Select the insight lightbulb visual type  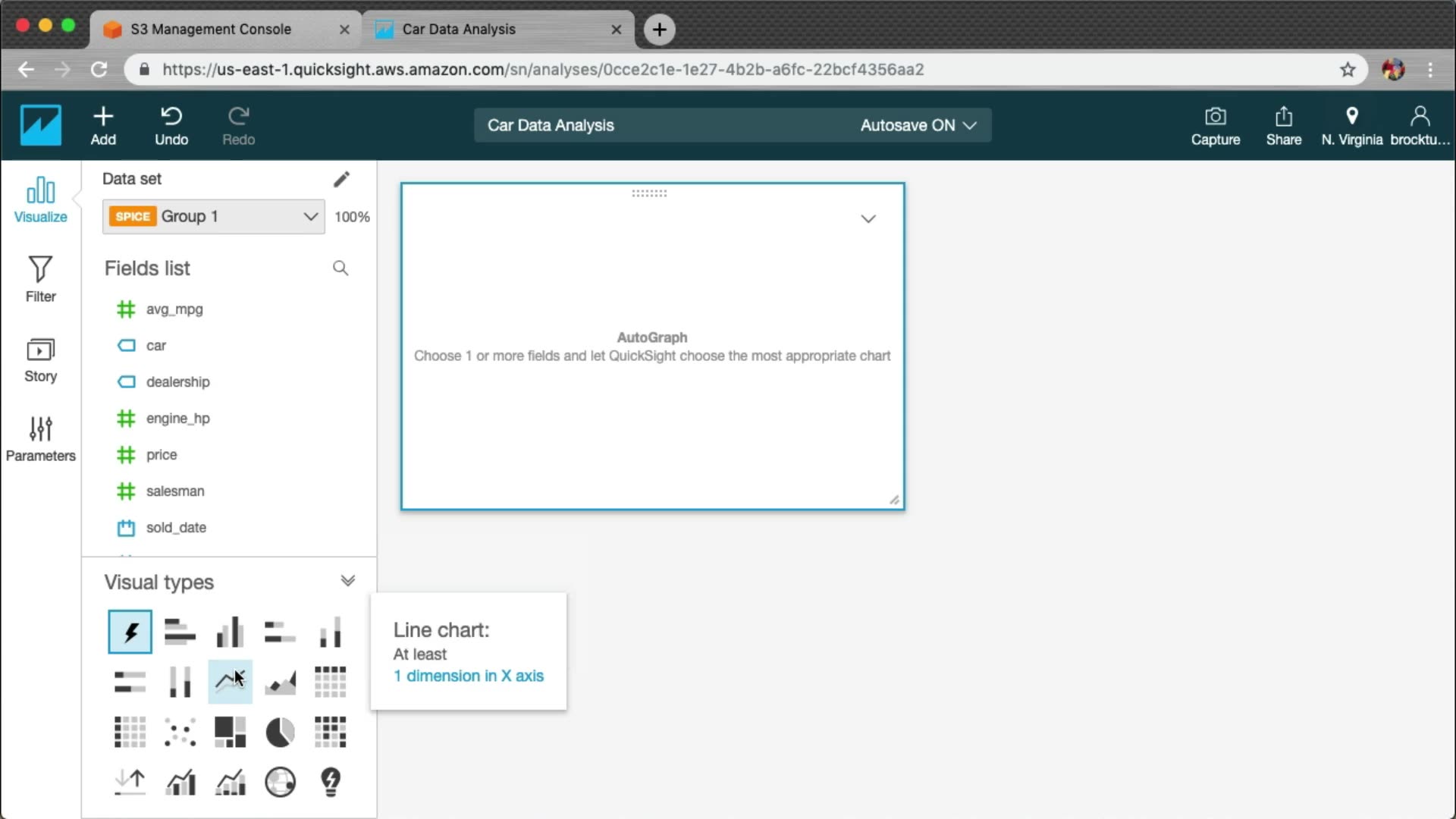pyautogui.click(x=331, y=782)
